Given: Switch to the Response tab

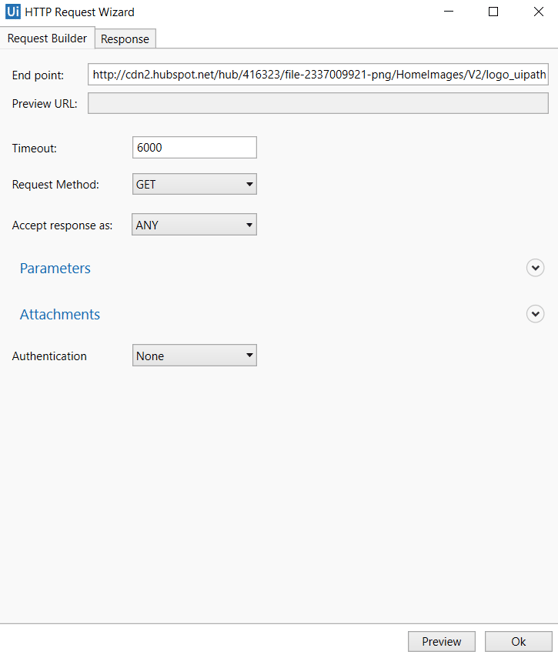Looking at the screenshot, I should point(125,39).
